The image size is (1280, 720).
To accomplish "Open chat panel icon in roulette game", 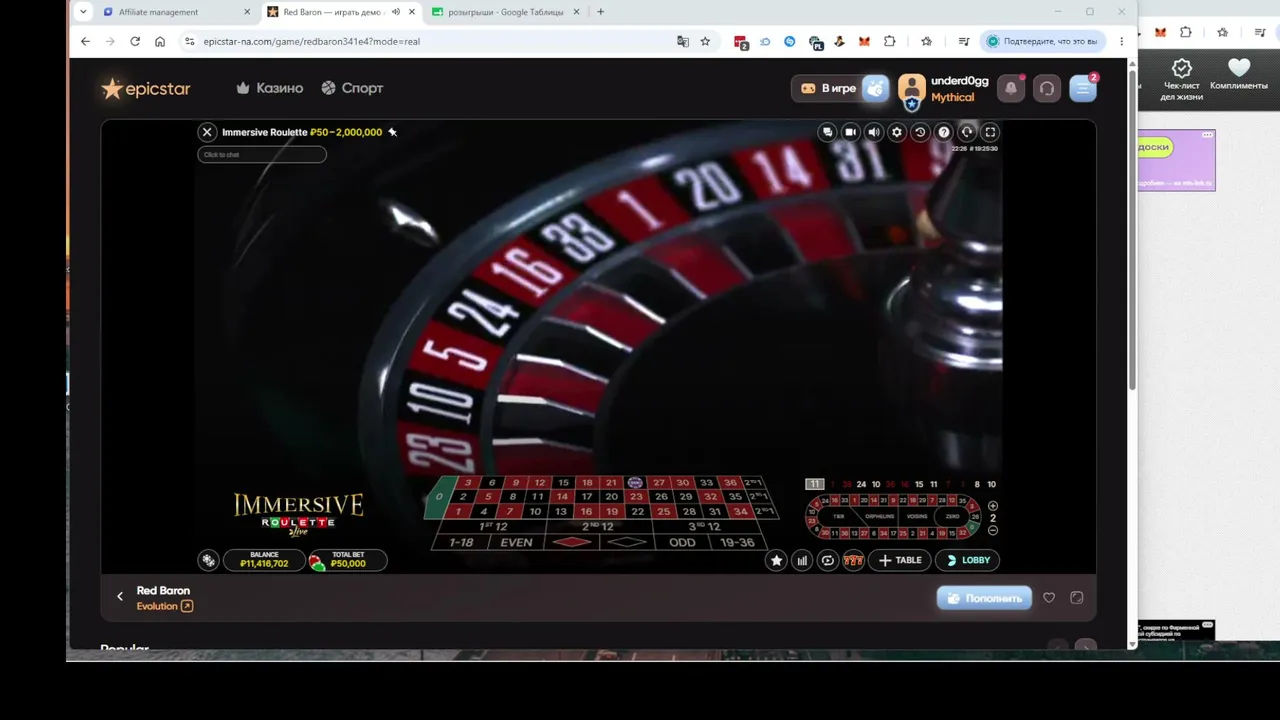I will (x=827, y=132).
